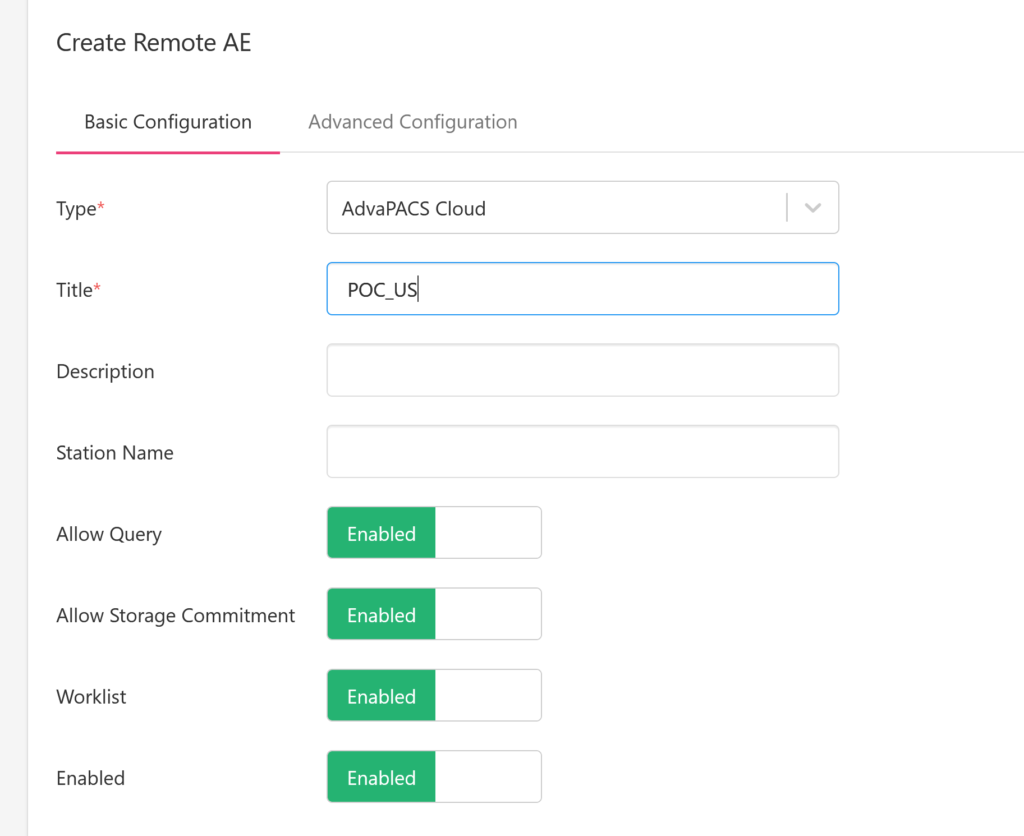The image size is (1024, 836).
Task: Toggle the bottom Enabled status switch
Action: 434,777
